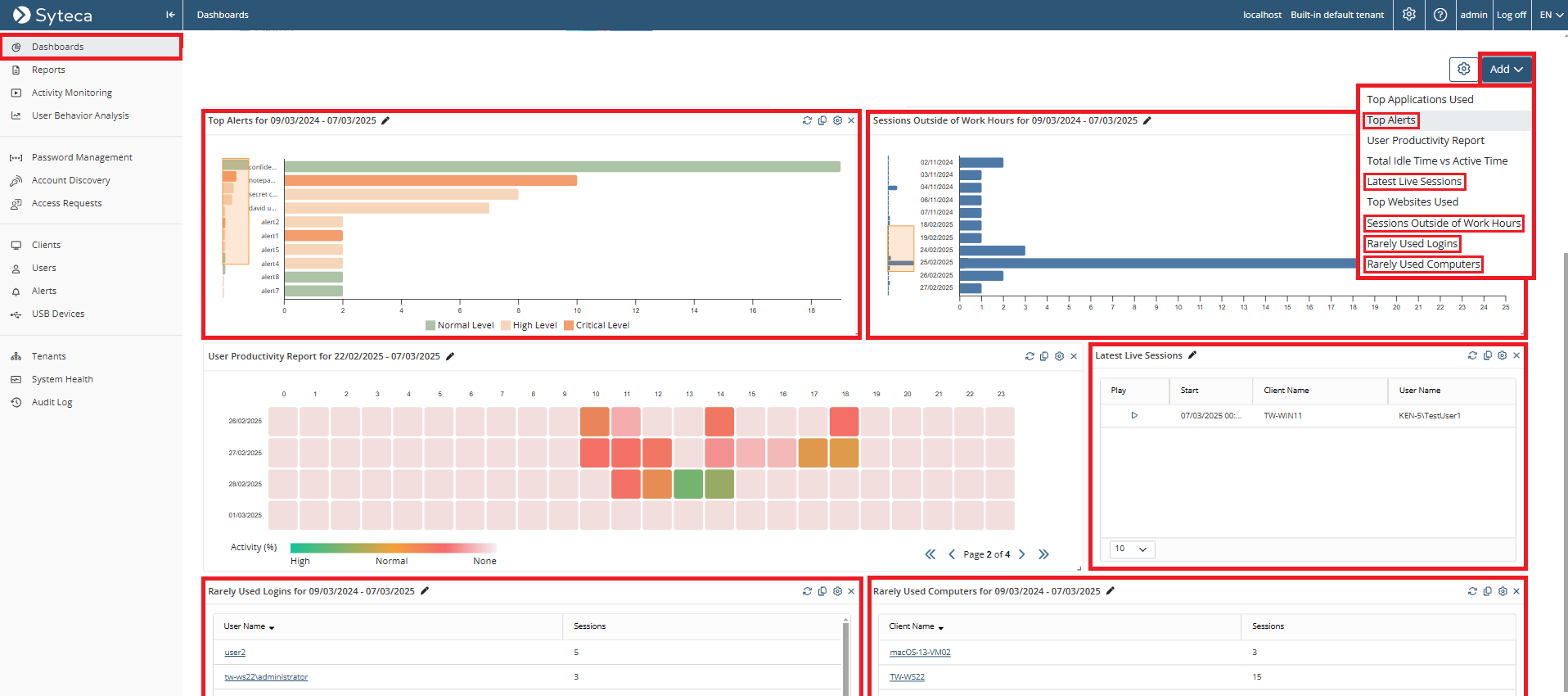Expand the Add widget dropdown

coord(1506,70)
